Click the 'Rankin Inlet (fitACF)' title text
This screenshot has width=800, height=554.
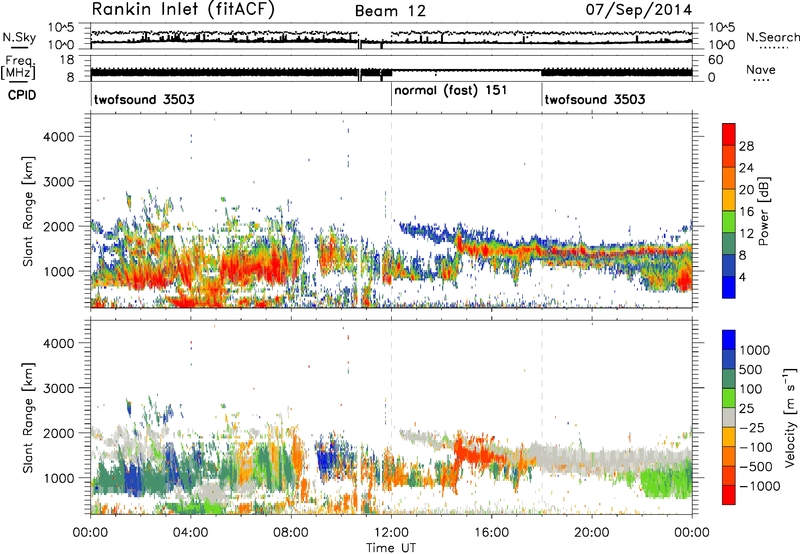point(183,10)
